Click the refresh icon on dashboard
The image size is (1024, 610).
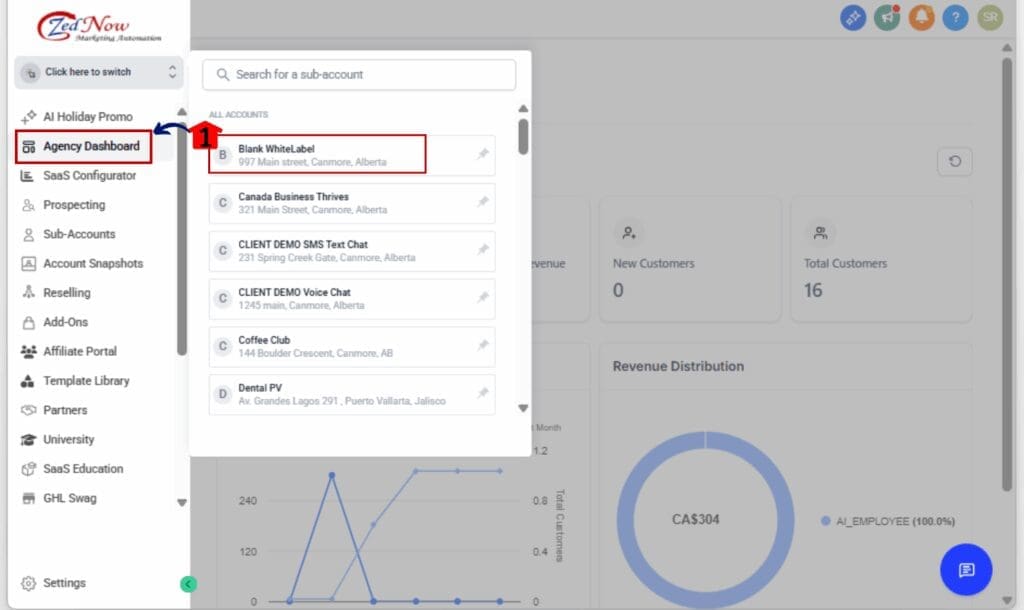954,161
